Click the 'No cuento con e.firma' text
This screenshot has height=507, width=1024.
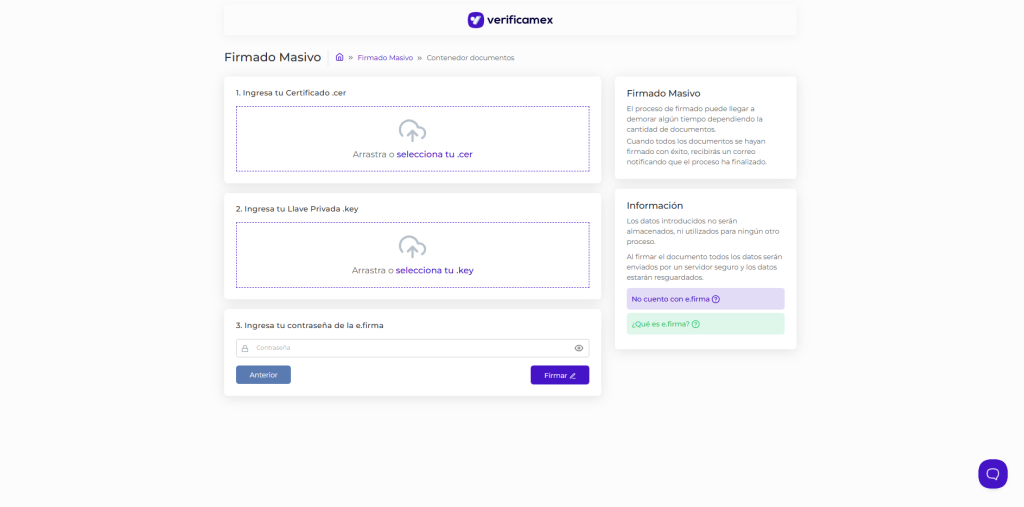click(670, 299)
